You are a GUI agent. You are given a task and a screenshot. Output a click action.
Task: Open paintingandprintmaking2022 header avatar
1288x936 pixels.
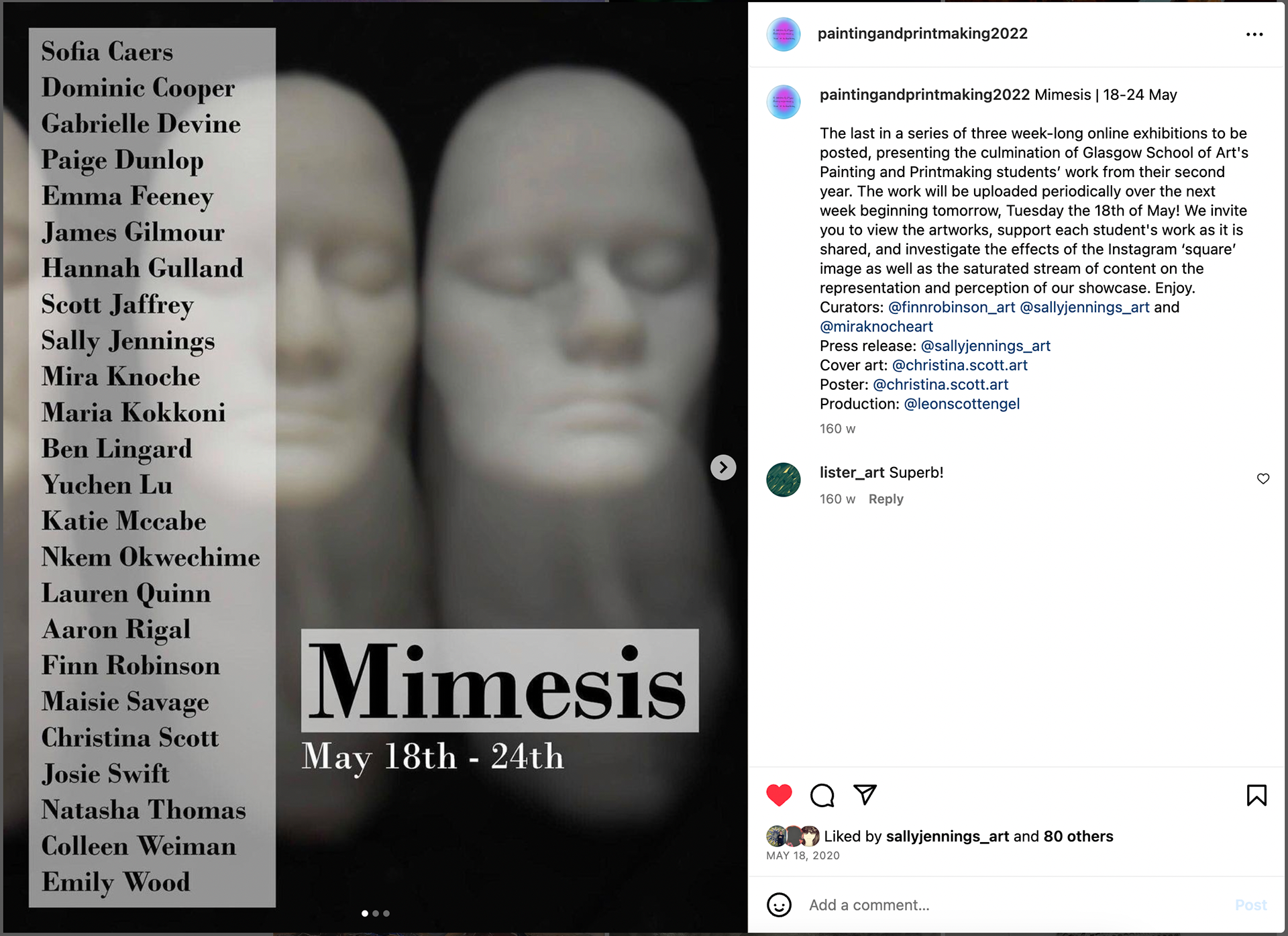tap(784, 34)
